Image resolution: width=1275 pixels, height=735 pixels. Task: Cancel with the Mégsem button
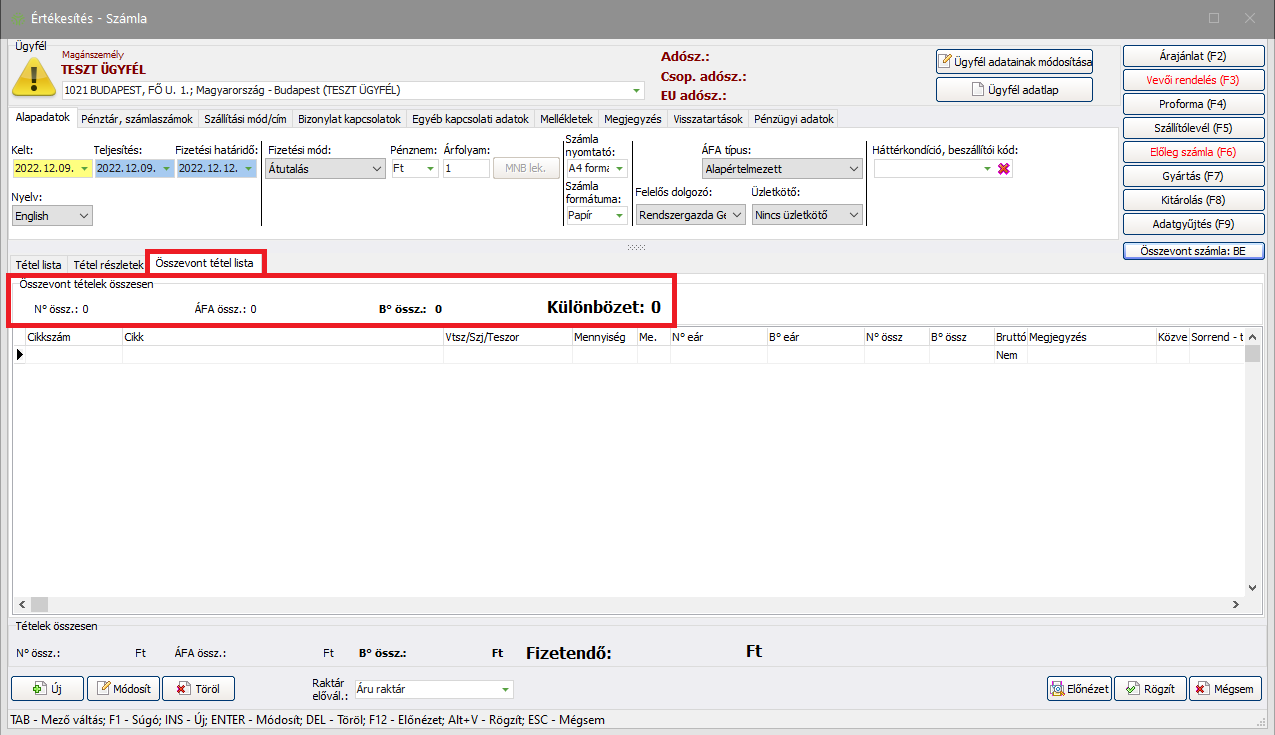tap(1225, 688)
